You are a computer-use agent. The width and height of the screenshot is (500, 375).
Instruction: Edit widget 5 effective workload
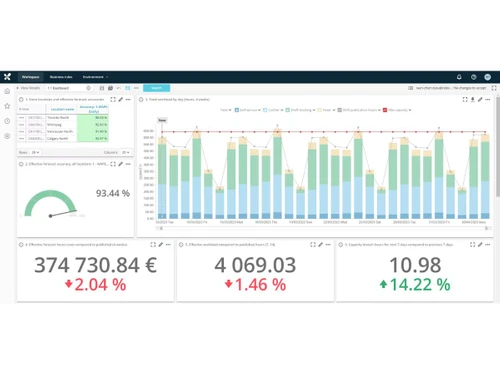320,245
